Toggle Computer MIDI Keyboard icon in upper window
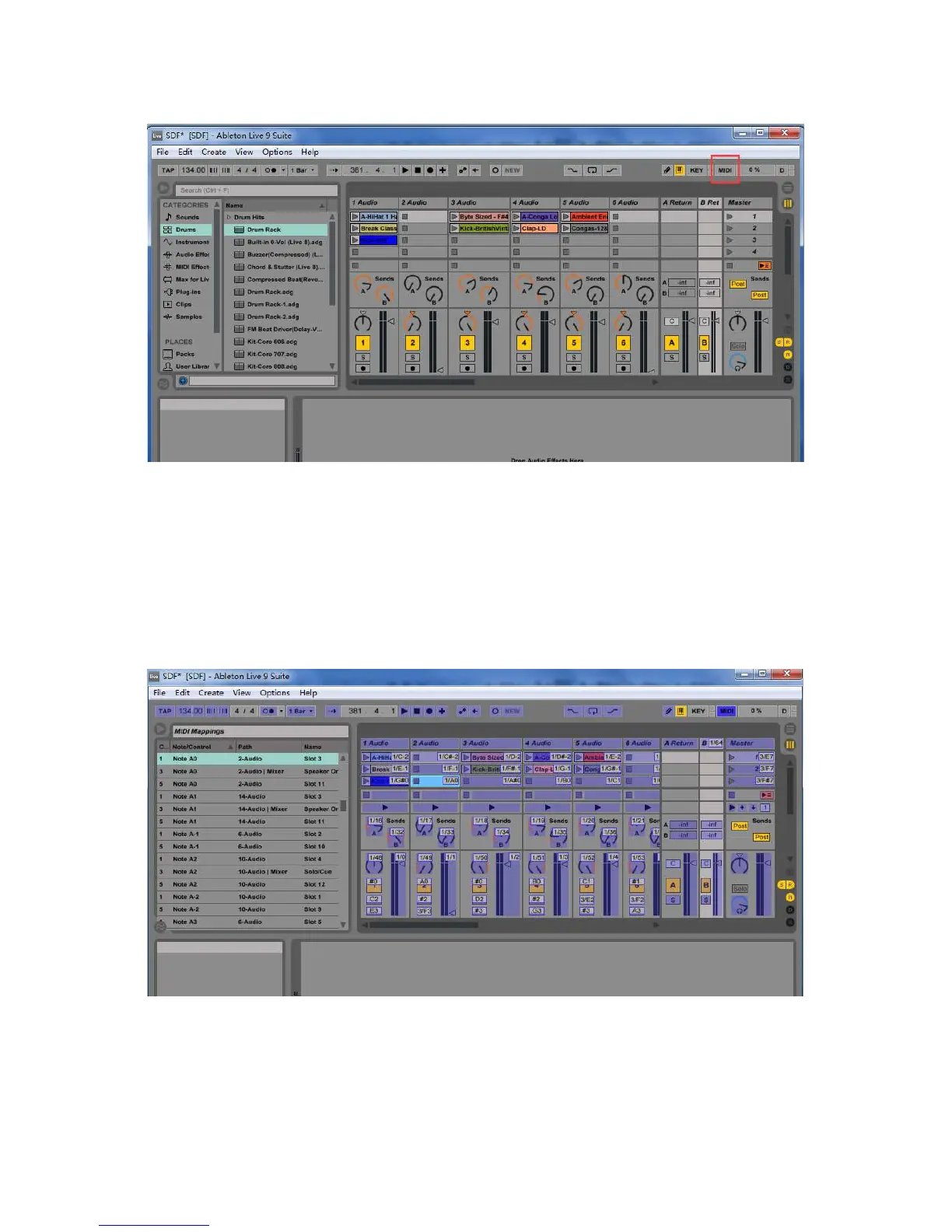Image resolution: width=952 pixels, height=1232 pixels. (x=680, y=170)
